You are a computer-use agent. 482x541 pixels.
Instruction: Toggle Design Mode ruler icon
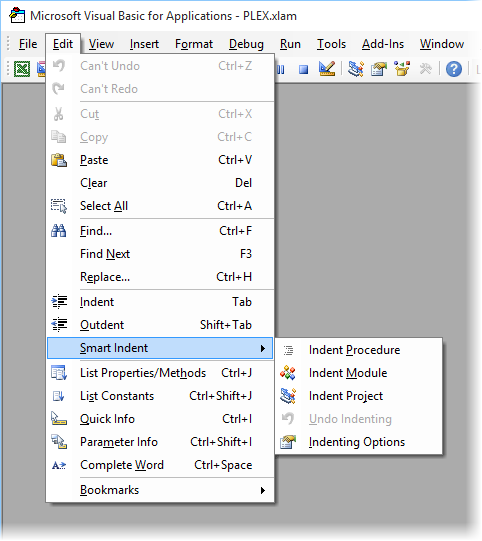[x=327, y=69]
